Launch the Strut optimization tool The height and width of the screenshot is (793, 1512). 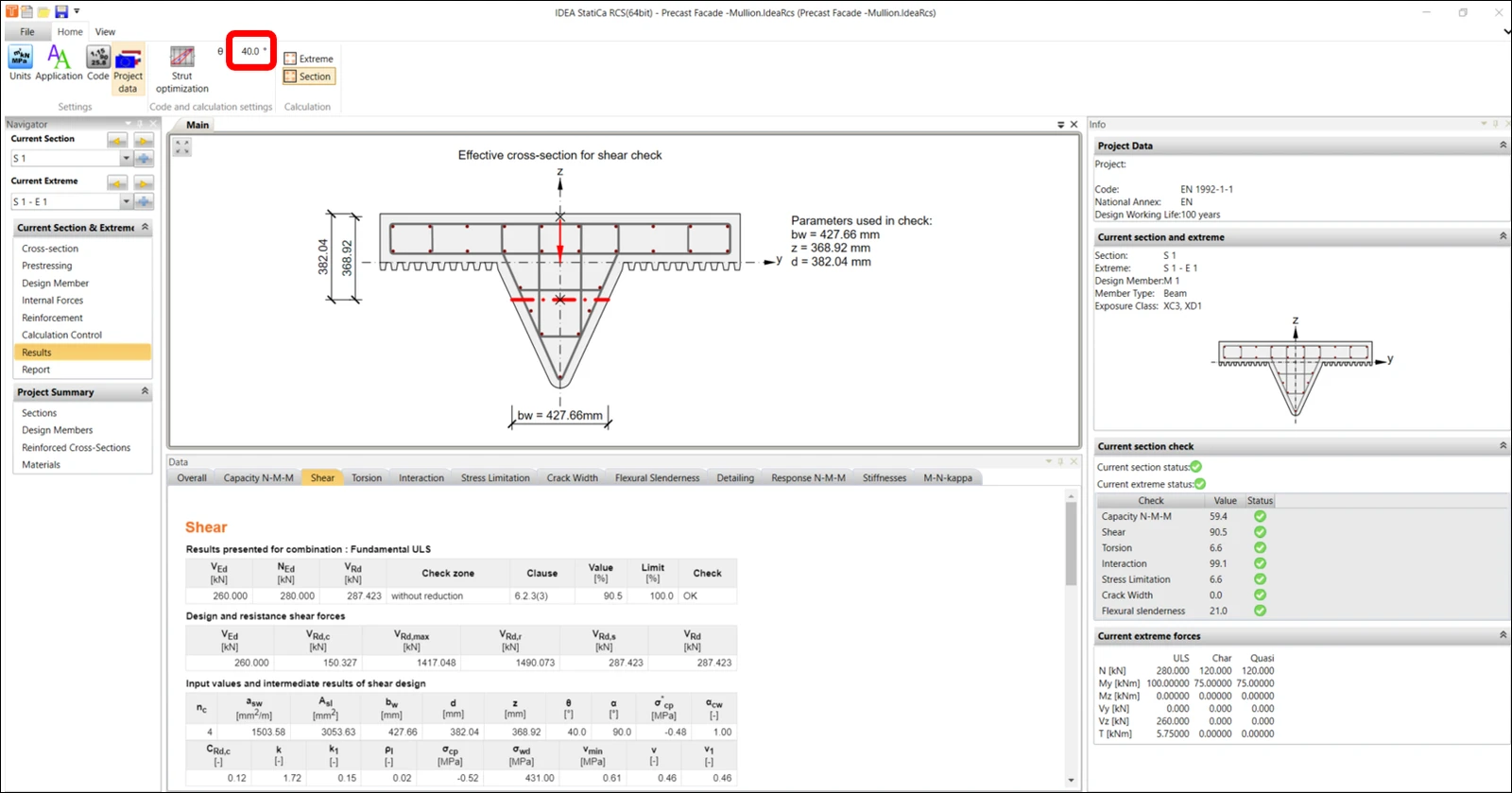(x=182, y=69)
